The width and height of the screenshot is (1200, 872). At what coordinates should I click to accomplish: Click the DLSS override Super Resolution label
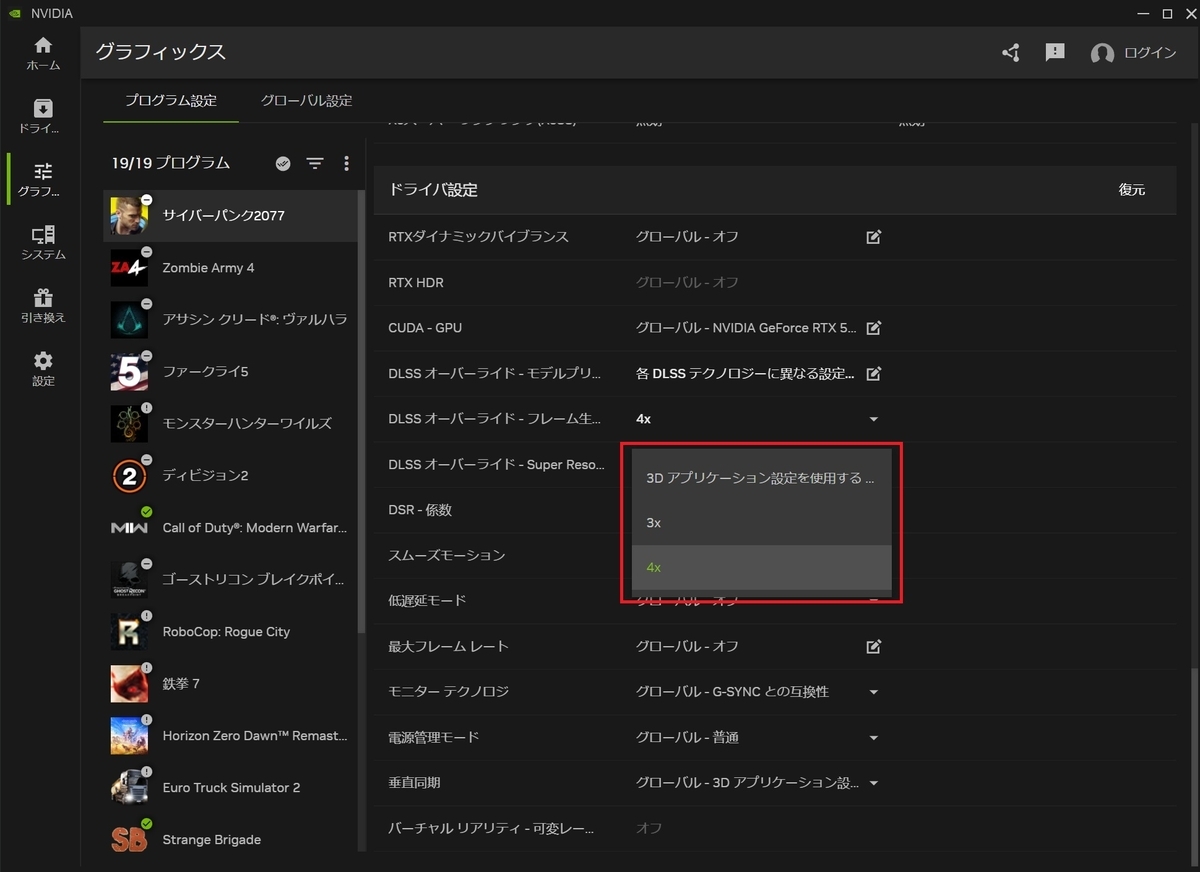tap(497, 465)
